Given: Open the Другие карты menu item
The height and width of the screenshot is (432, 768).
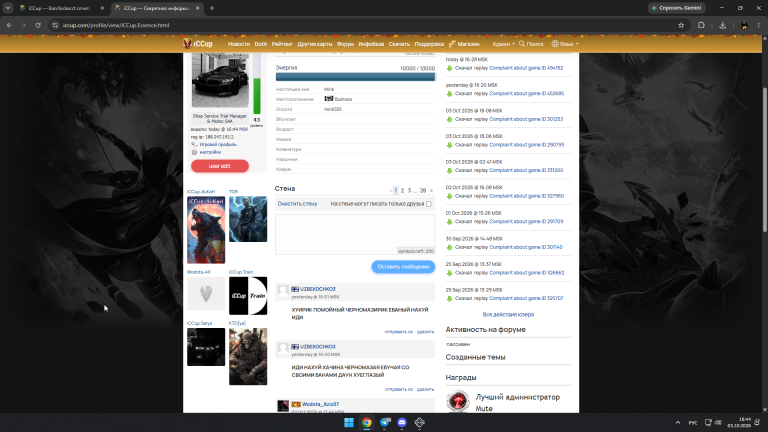Looking at the screenshot, I should click(314, 44).
